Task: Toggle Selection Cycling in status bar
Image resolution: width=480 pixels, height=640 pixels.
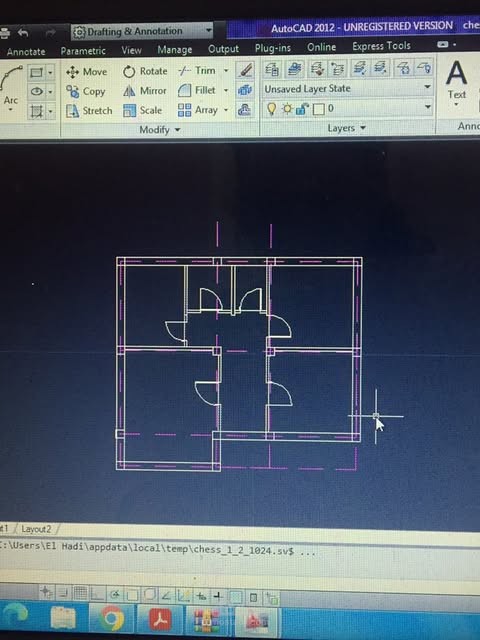Action: pos(272,599)
